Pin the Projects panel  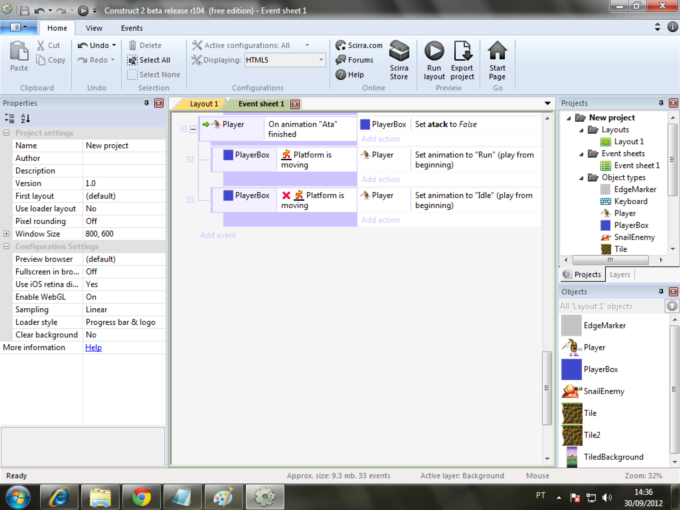[661, 103]
